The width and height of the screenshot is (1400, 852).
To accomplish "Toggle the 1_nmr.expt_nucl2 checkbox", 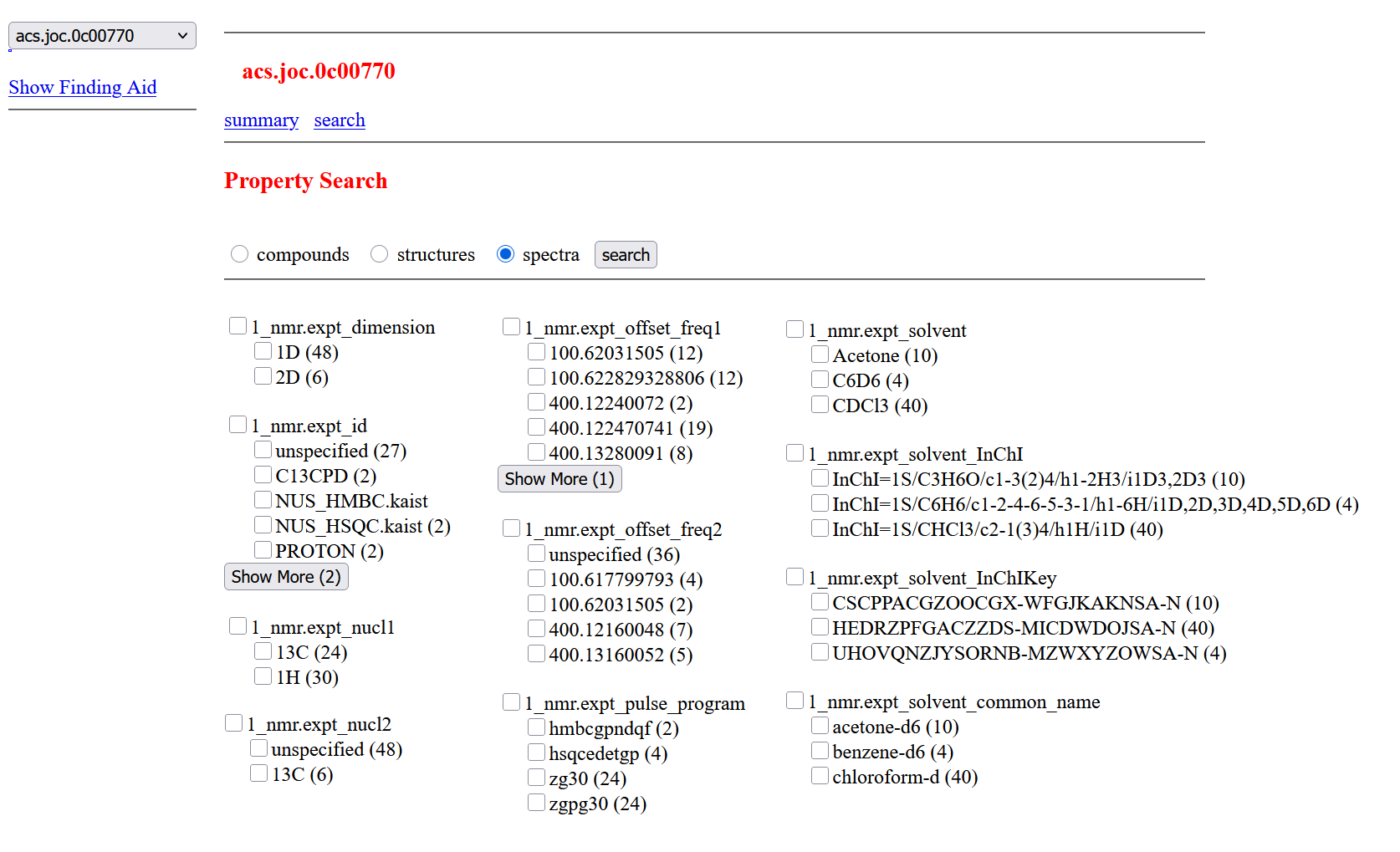I will click(233, 723).
